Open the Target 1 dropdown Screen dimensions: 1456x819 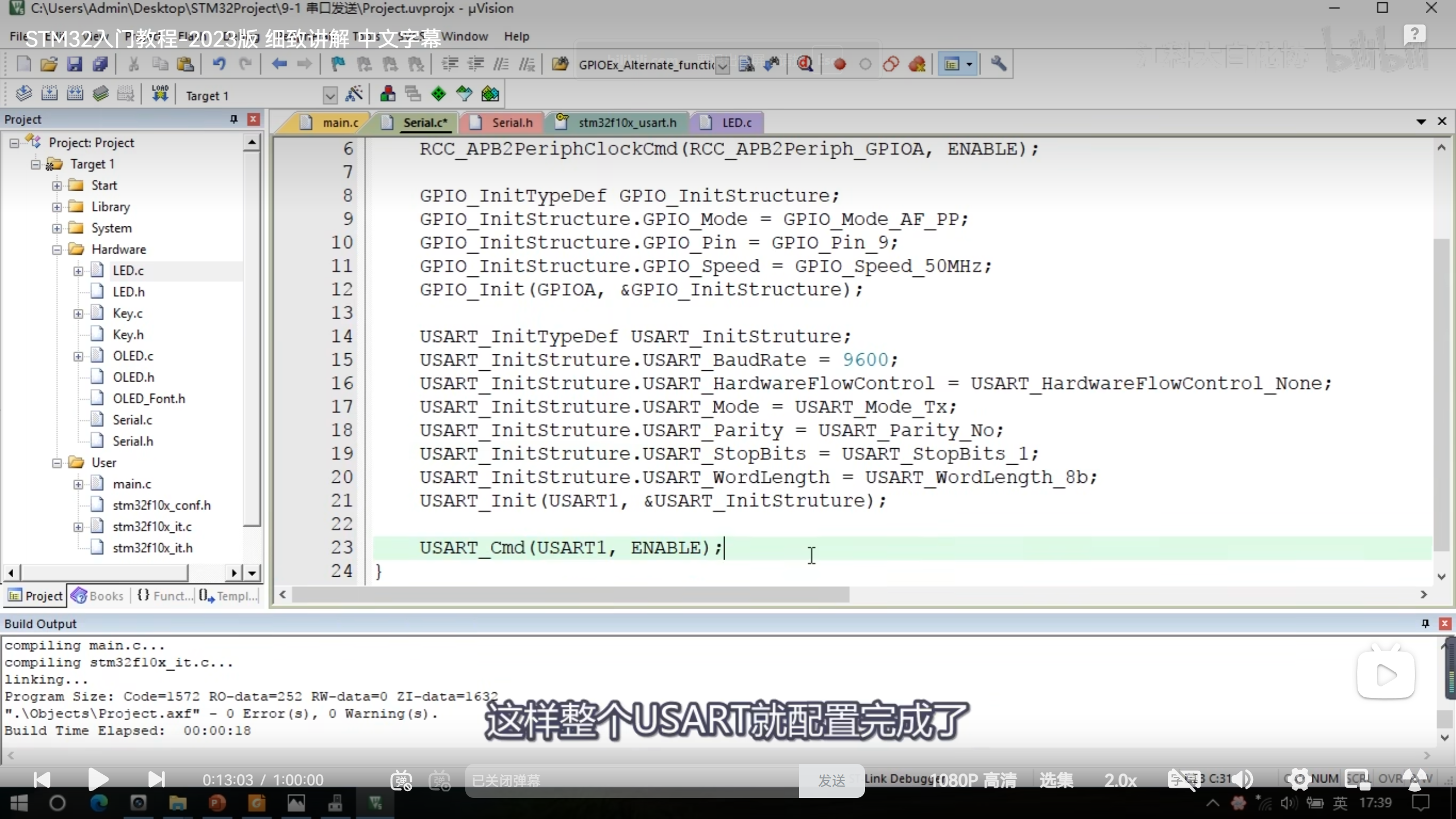coord(329,95)
